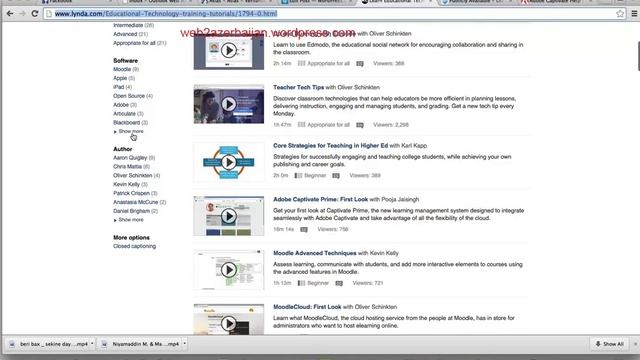This screenshot has width=640, height=360.
Task: Go back with the browser back arrow
Action: [10, 13]
